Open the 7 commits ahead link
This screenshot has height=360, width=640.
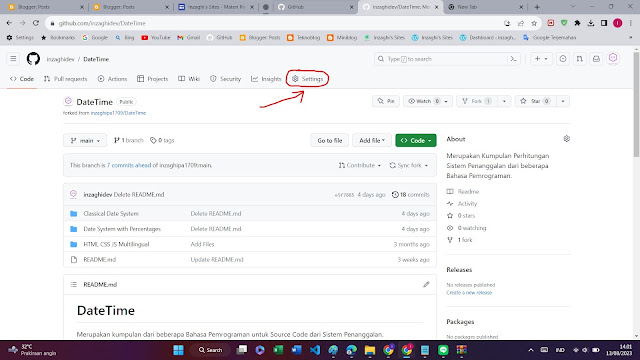(x=129, y=165)
